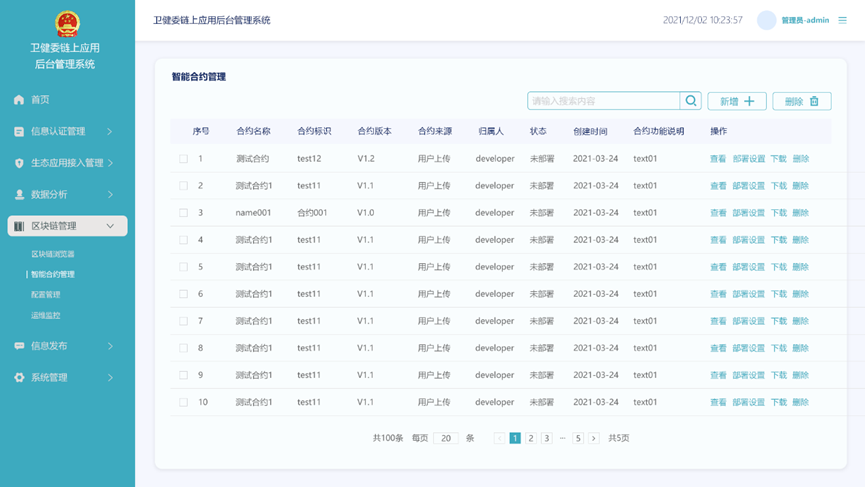Tick the checkbox for row 2
Viewport: 865px width, 487px height.
pos(183,186)
